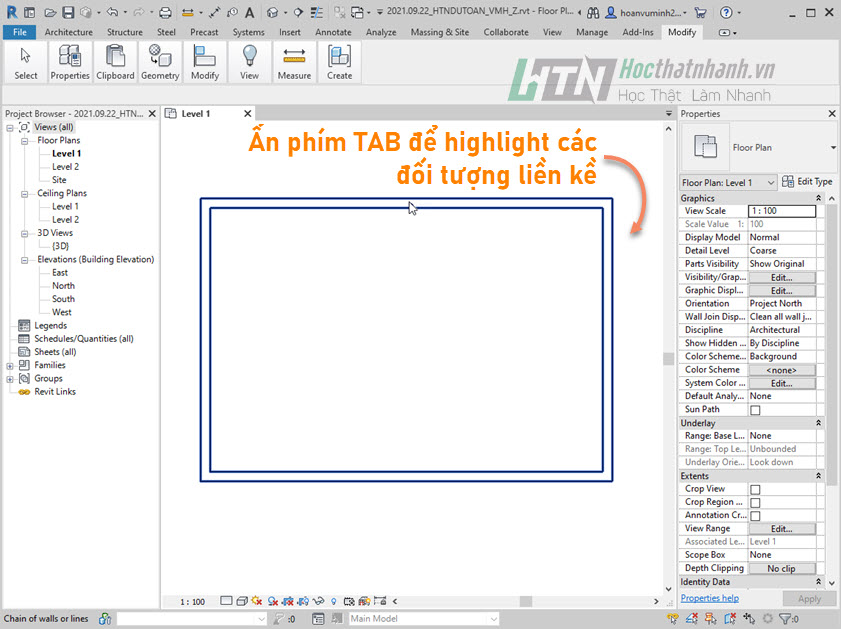
Task: Open the View ribbon panel
Action: [249, 63]
